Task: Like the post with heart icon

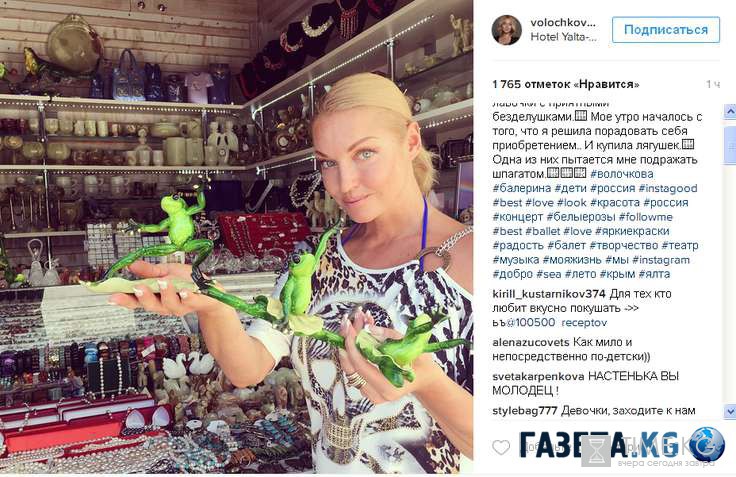Action: [501, 447]
